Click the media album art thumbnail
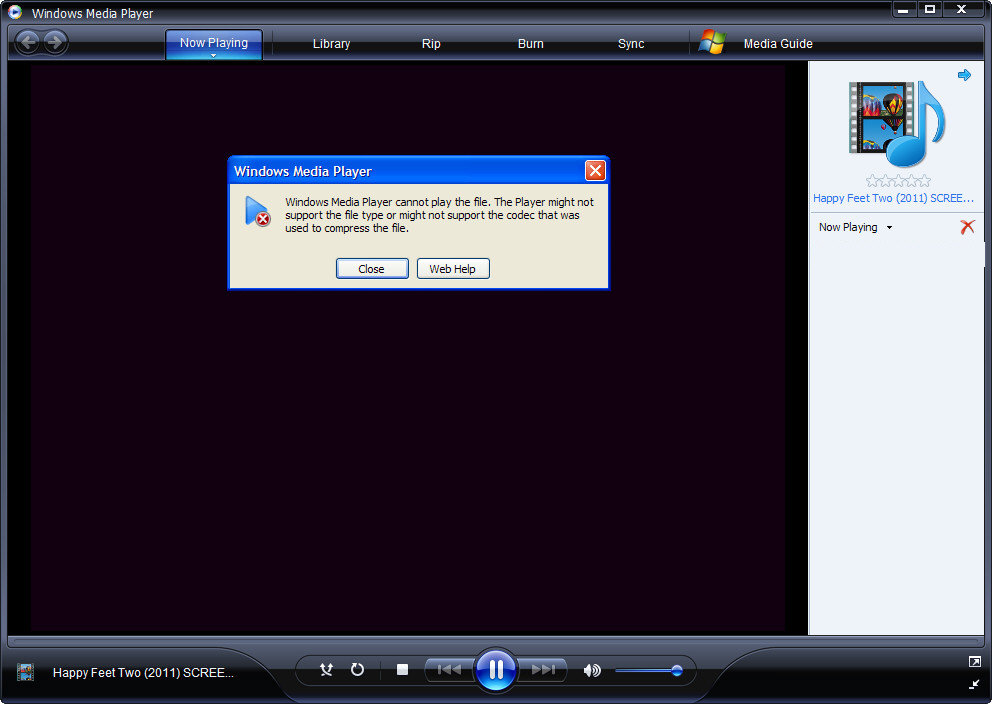Screen dimensions: 992x704 (896, 123)
